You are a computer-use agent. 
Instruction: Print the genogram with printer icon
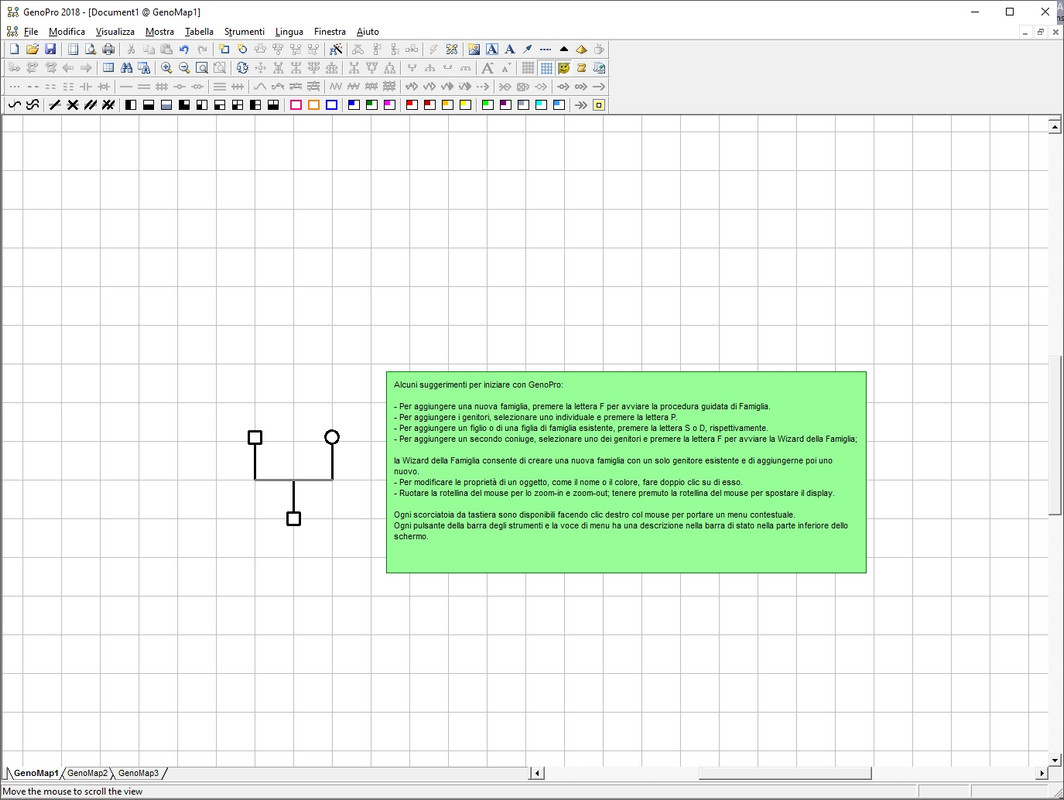108,50
